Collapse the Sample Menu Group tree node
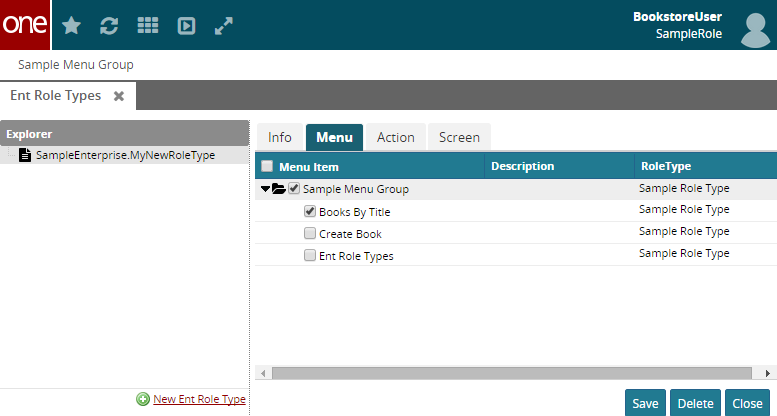777x416 pixels. pos(265,189)
